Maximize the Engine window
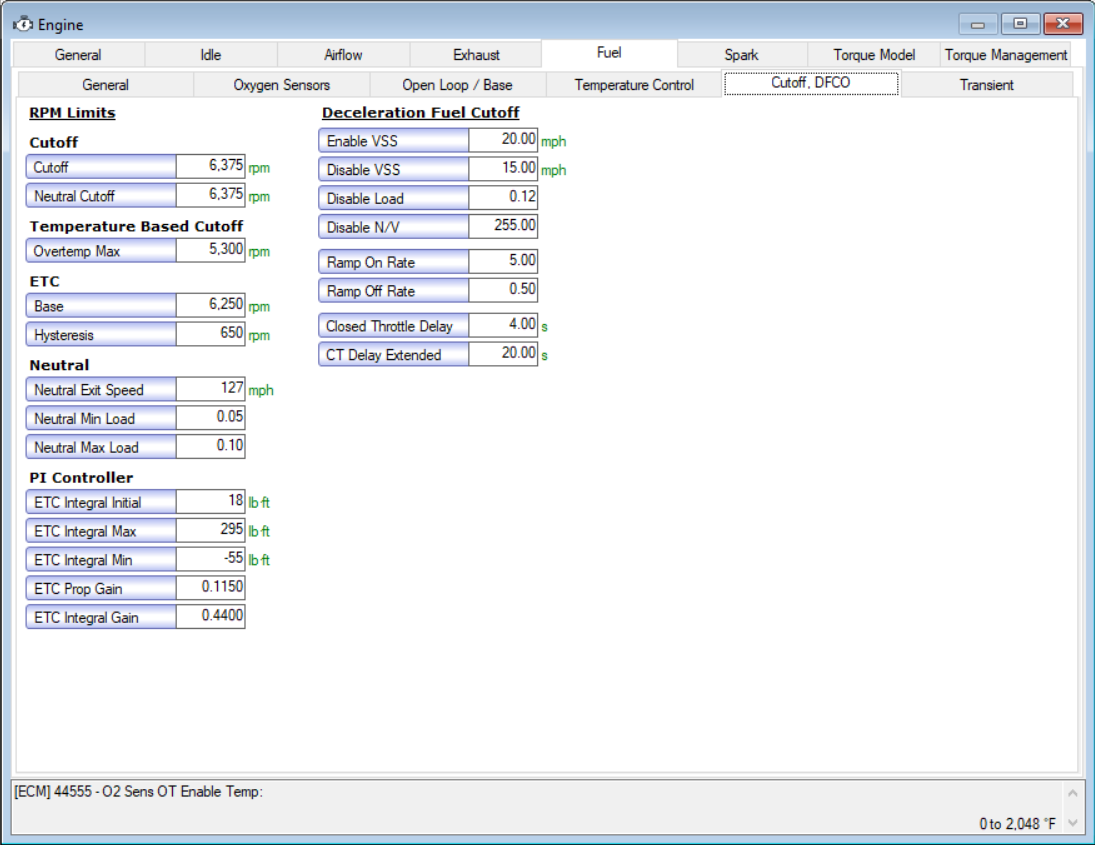1095x845 pixels. click(1020, 24)
